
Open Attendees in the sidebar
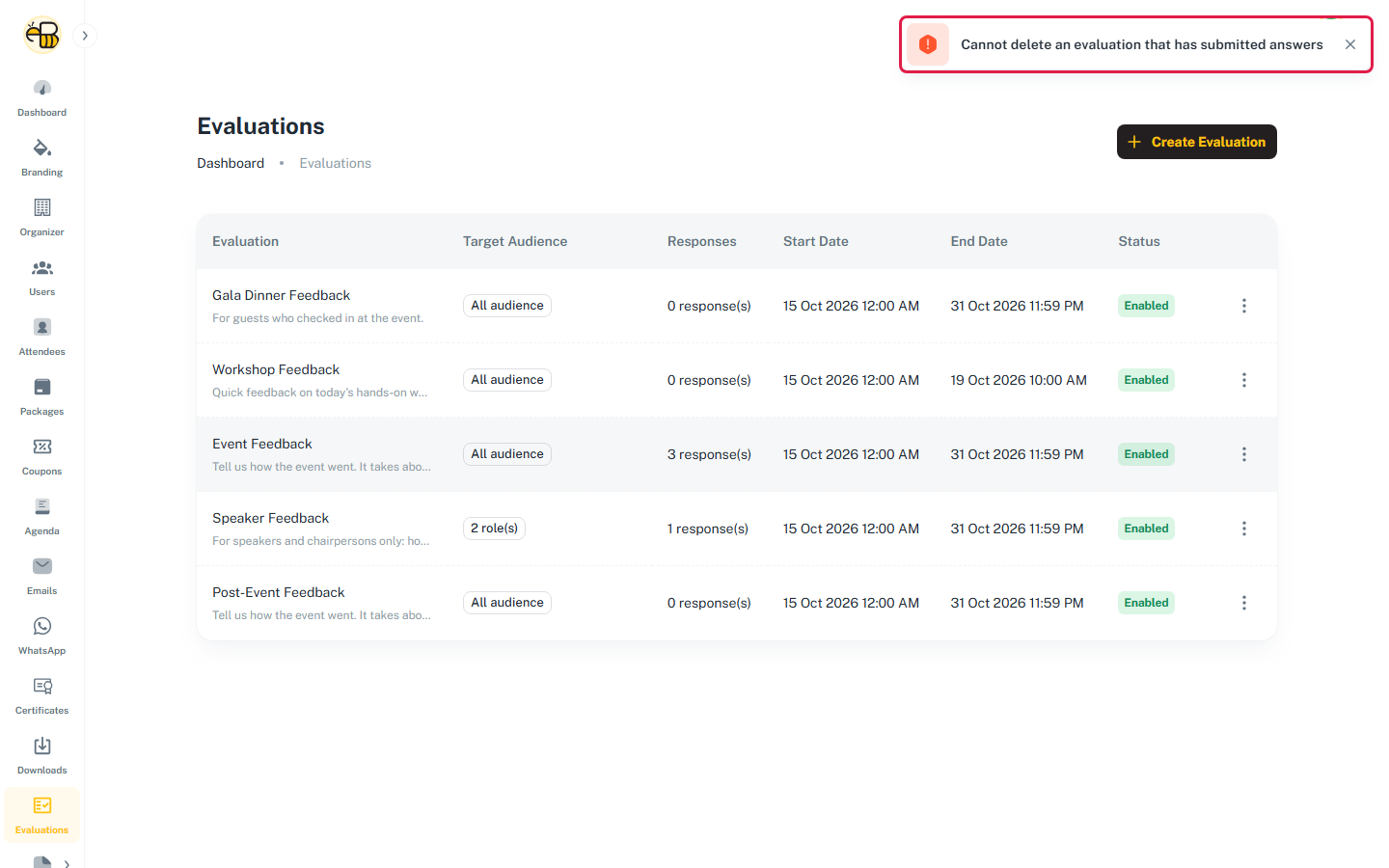42,338
